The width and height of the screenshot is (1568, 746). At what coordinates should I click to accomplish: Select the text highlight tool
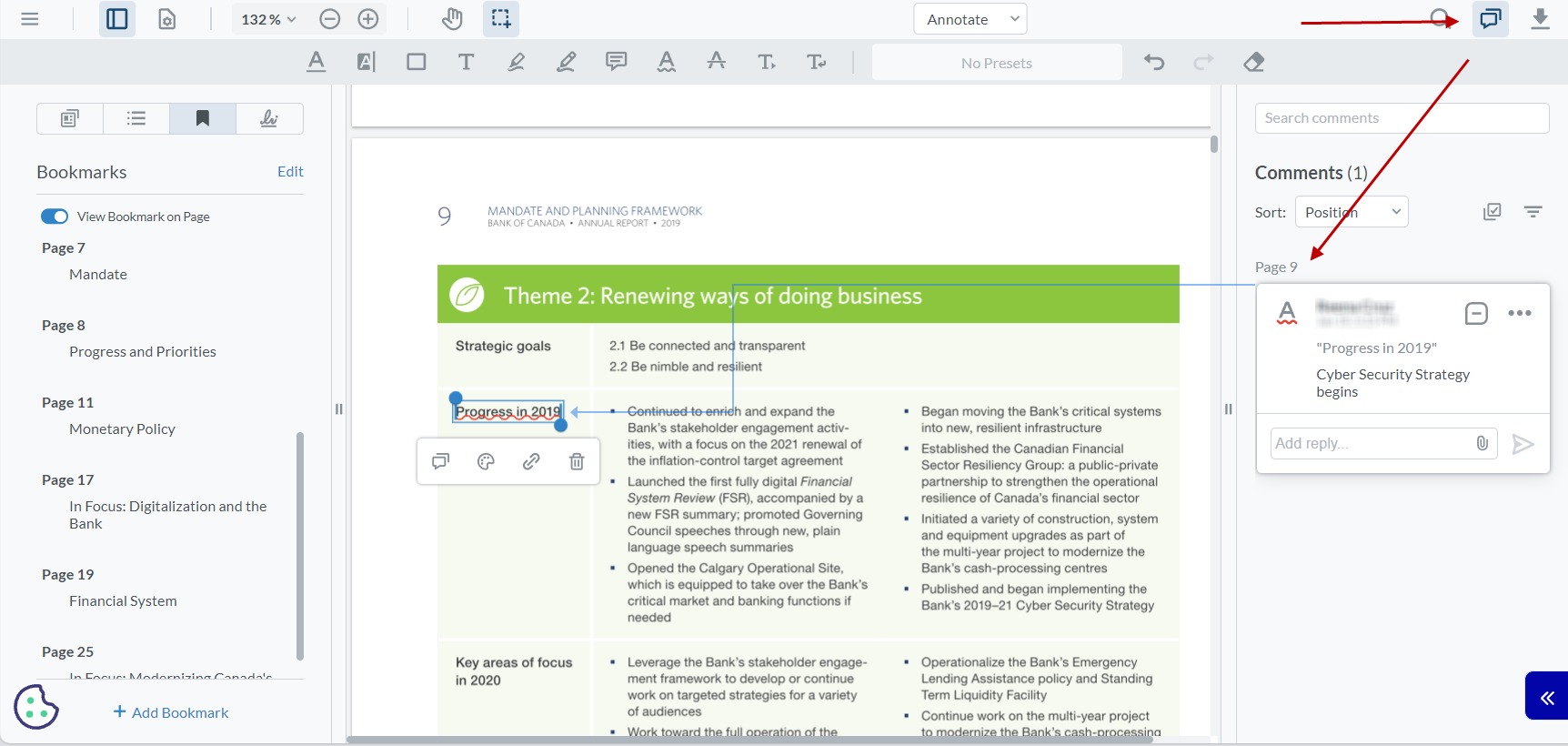[367, 62]
